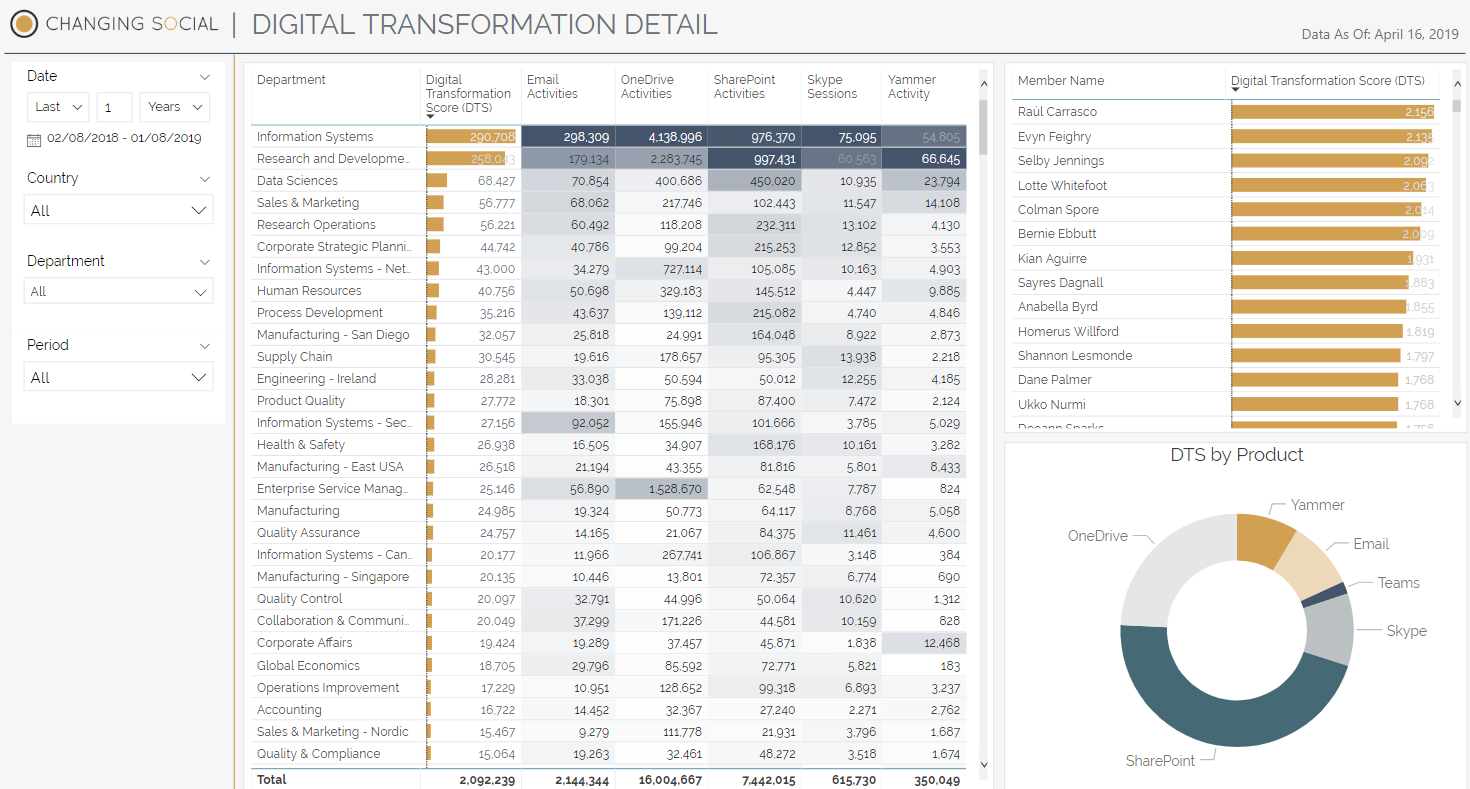Select the Quality Assurance row

(609, 533)
